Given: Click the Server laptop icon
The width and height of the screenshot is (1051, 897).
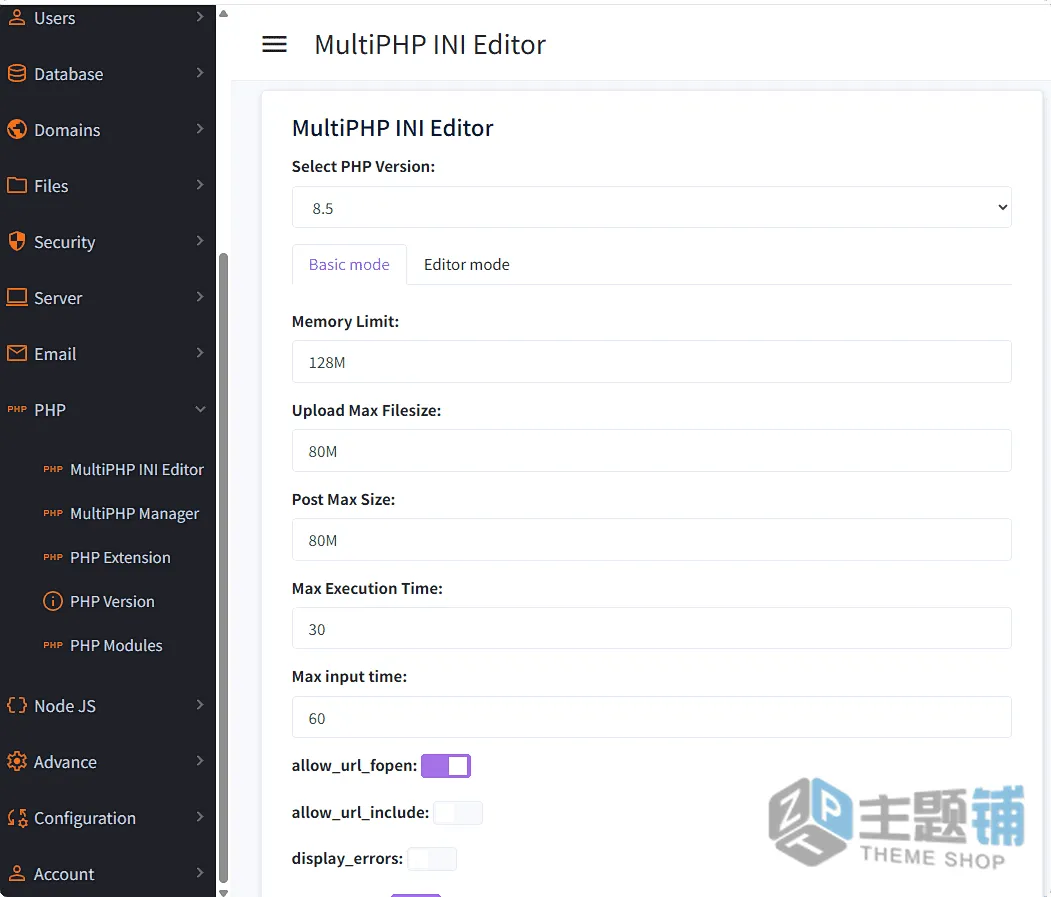Looking at the screenshot, I should 17,297.
